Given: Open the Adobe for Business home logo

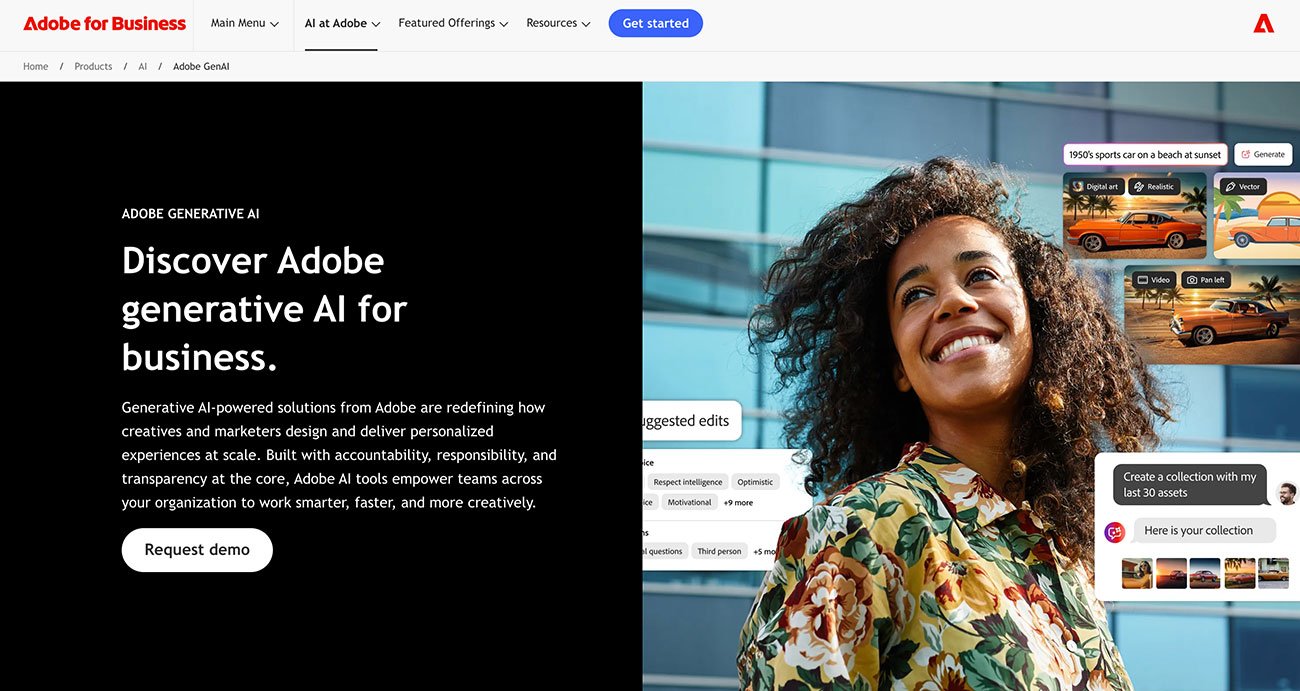Looking at the screenshot, I should [105, 23].
